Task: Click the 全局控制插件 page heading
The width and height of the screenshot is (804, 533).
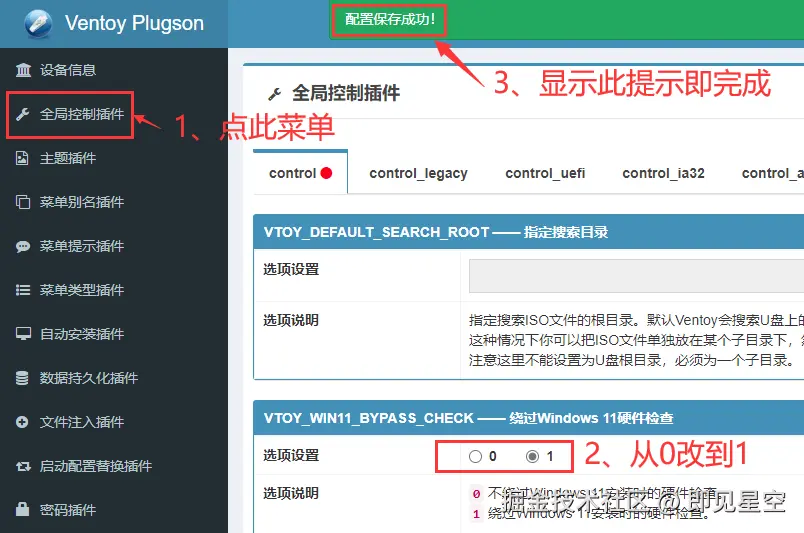Action: [346, 93]
